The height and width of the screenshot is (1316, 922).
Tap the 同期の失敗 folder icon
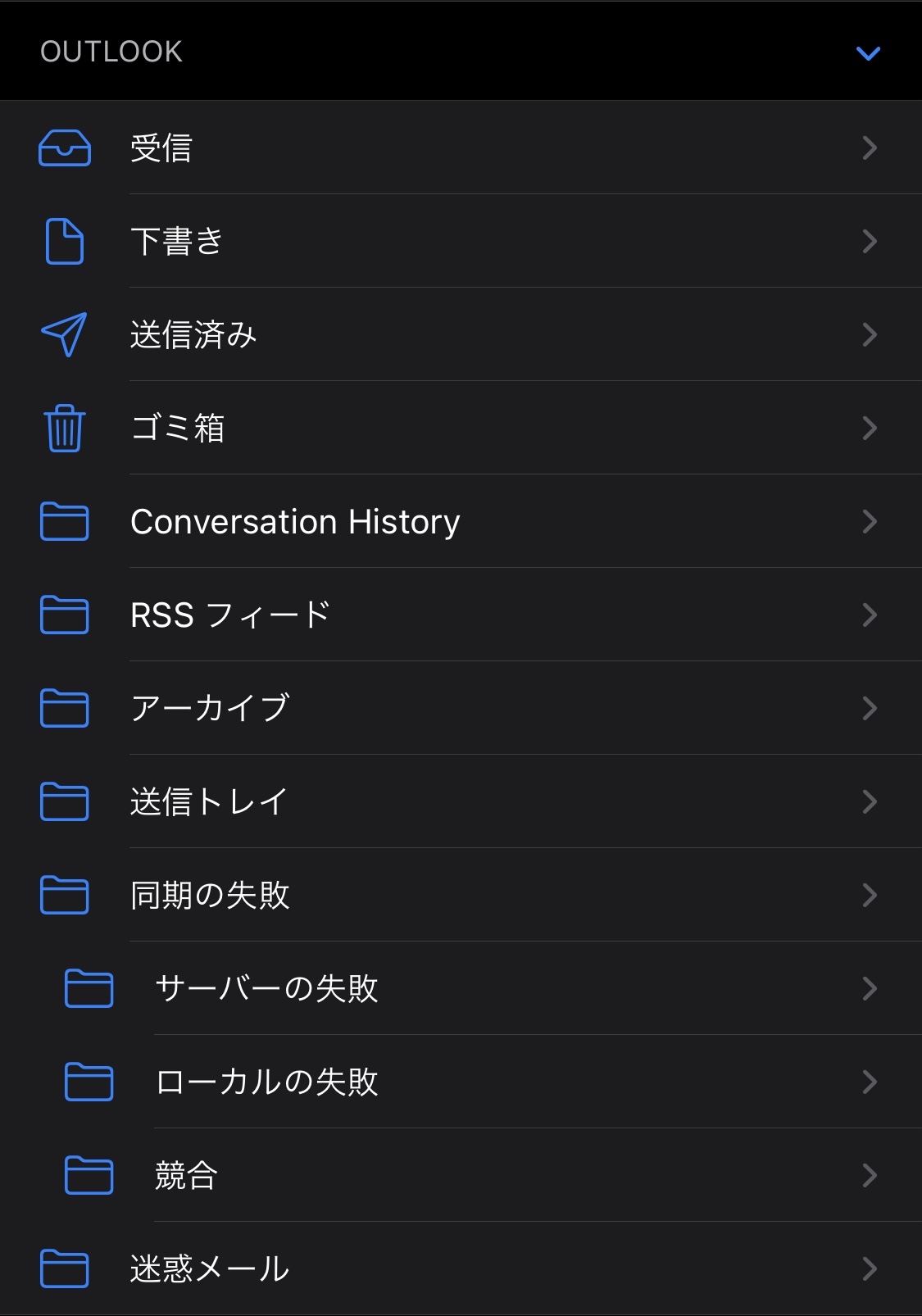coord(65,896)
